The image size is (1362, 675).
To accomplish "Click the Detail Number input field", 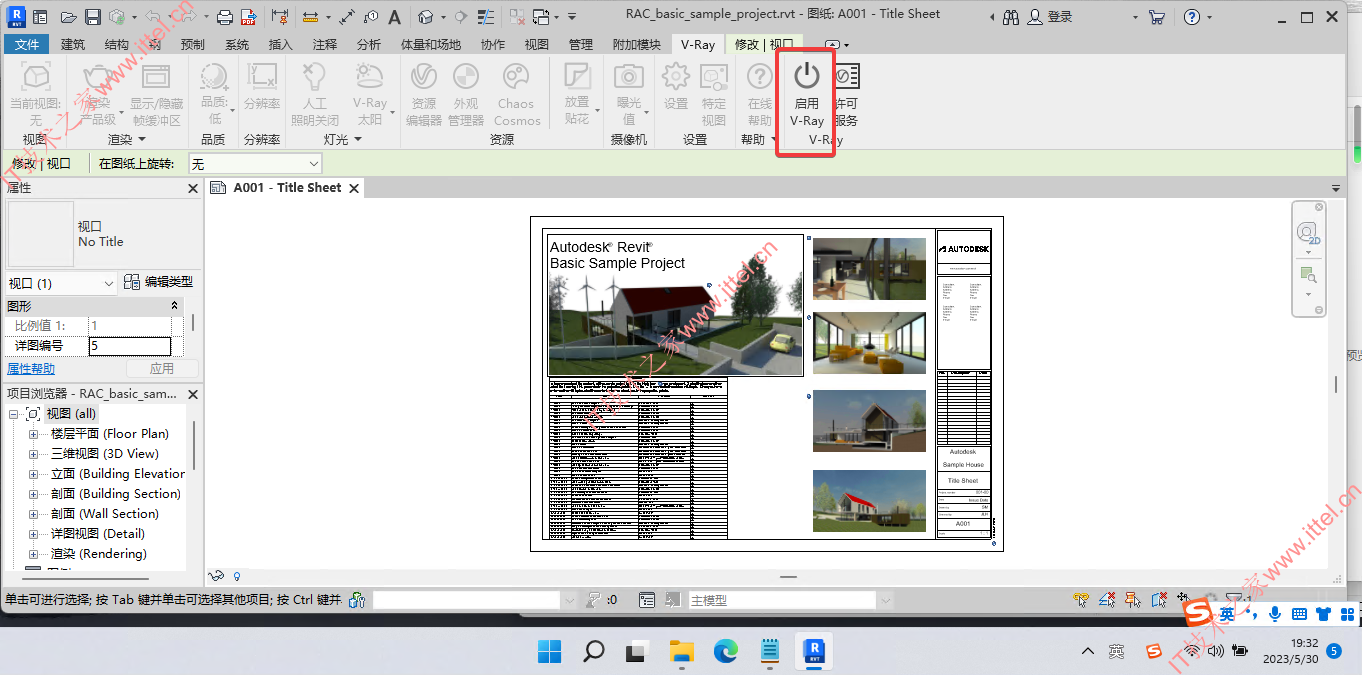I will coord(129,346).
